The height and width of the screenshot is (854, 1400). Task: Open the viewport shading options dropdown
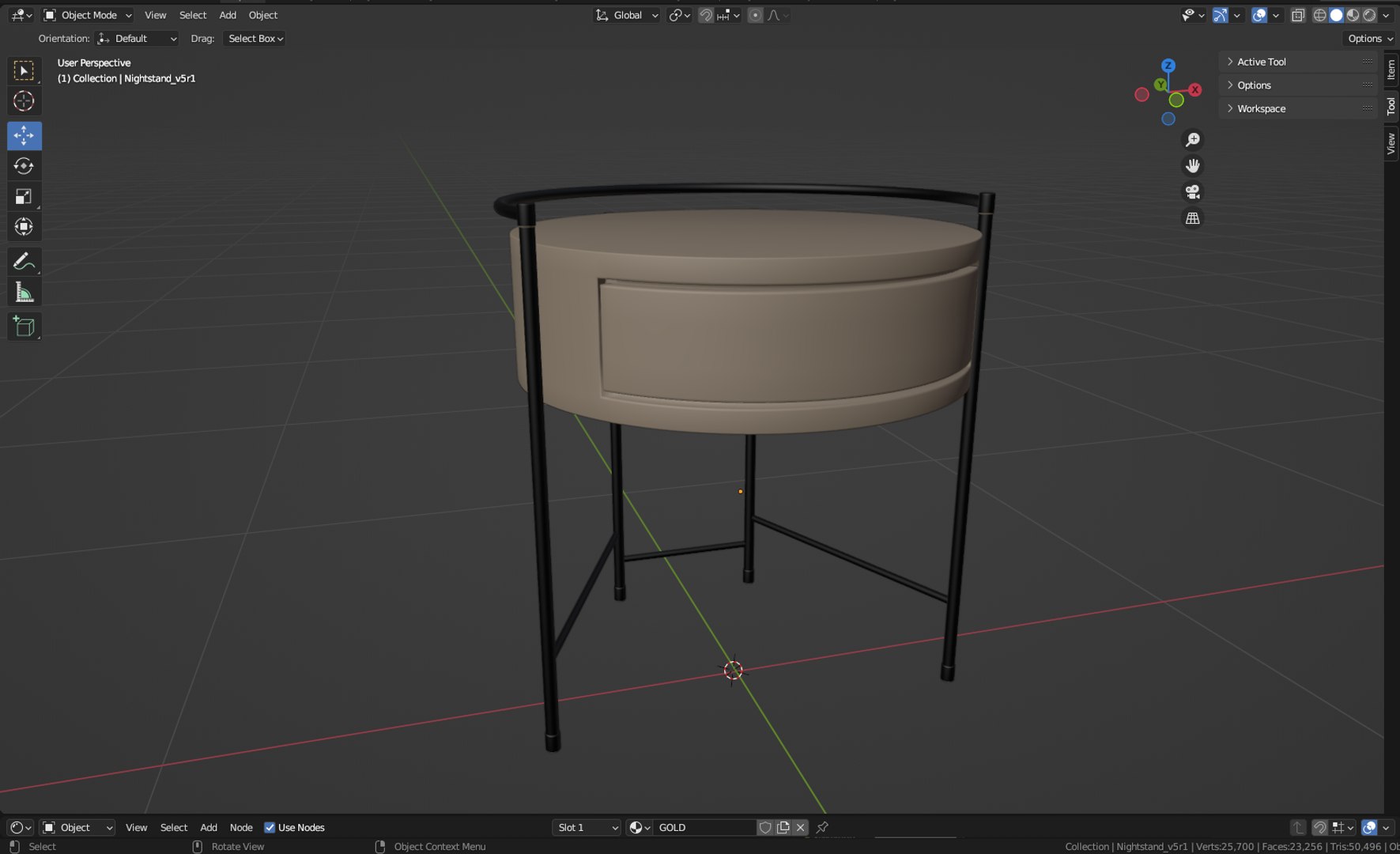click(x=1387, y=15)
